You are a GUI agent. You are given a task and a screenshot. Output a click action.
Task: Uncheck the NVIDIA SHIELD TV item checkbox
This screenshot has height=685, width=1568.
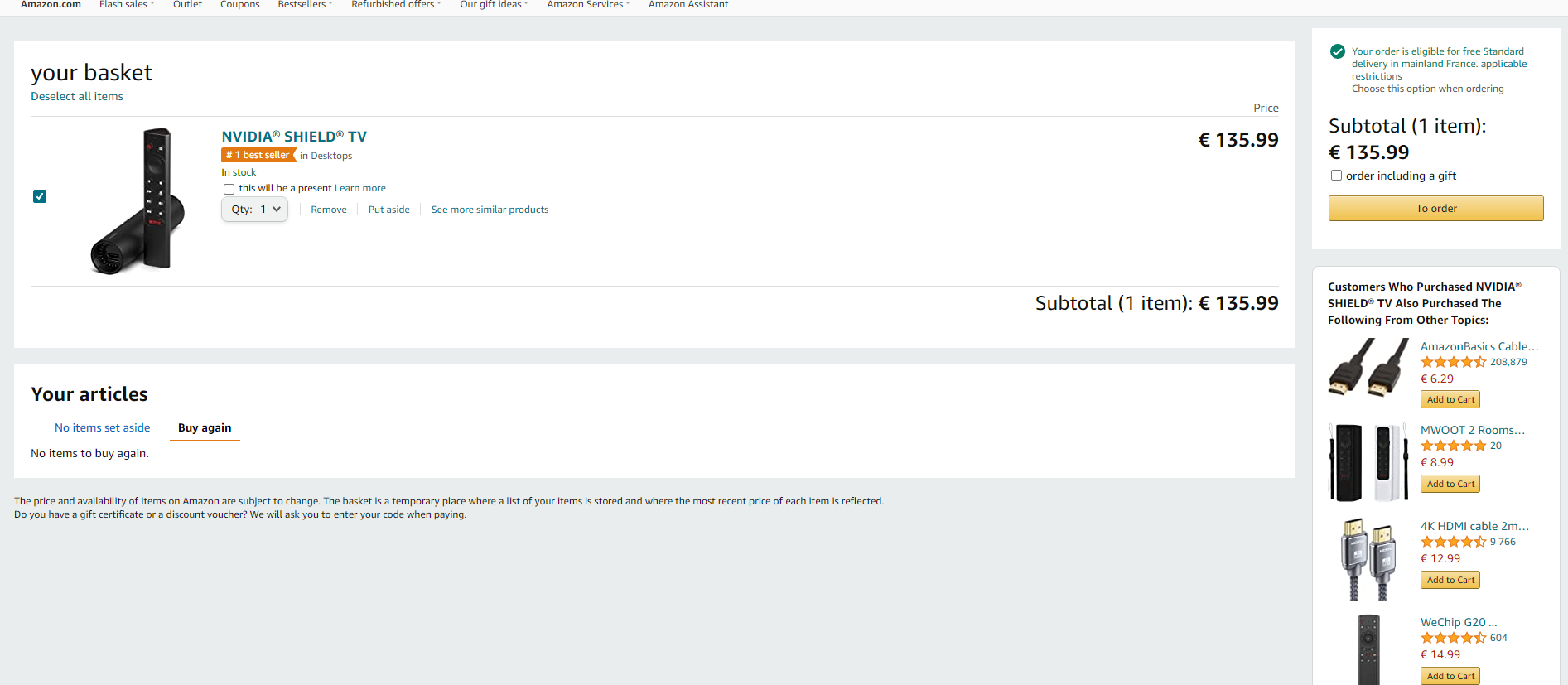(x=40, y=196)
